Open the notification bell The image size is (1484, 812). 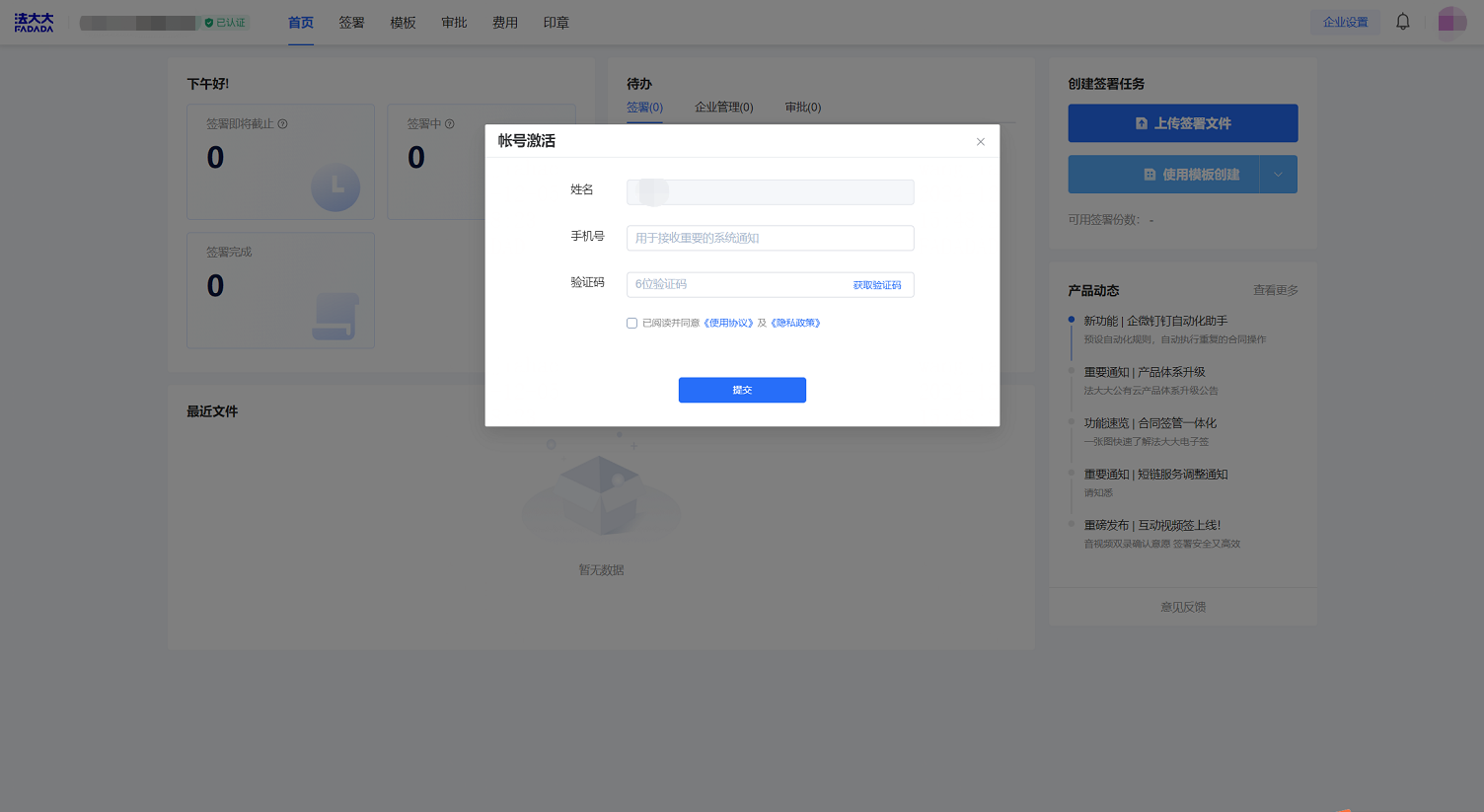1402,22
